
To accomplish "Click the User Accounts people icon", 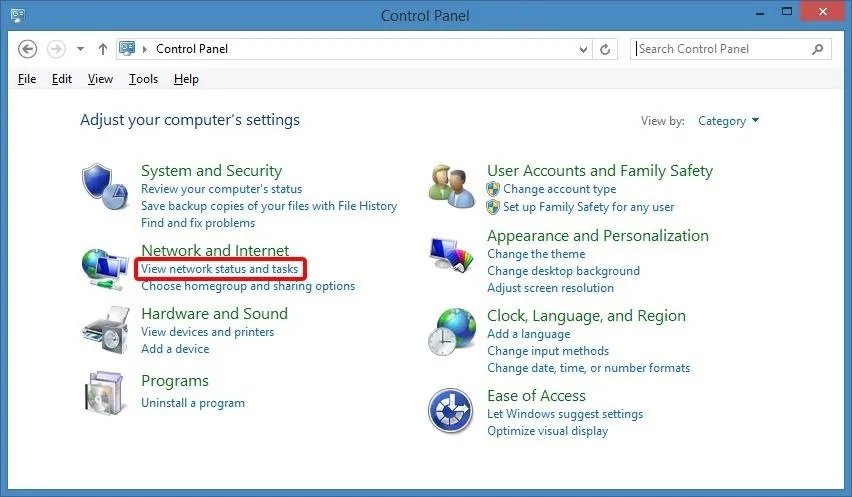I will tap(452, 186).
